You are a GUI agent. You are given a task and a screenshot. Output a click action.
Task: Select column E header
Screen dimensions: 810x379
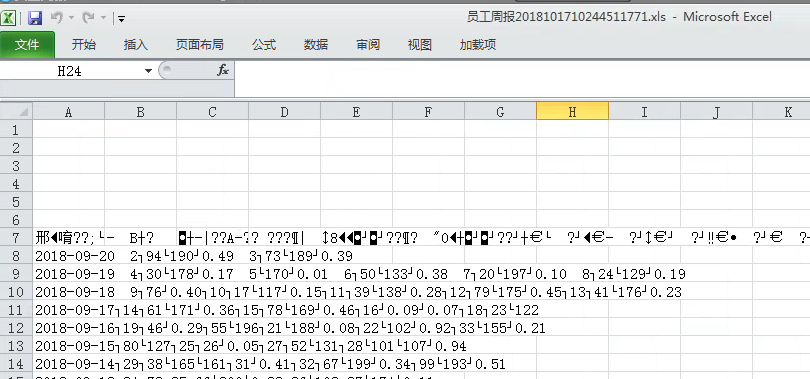pyautogui.click(x=356, y=112)
